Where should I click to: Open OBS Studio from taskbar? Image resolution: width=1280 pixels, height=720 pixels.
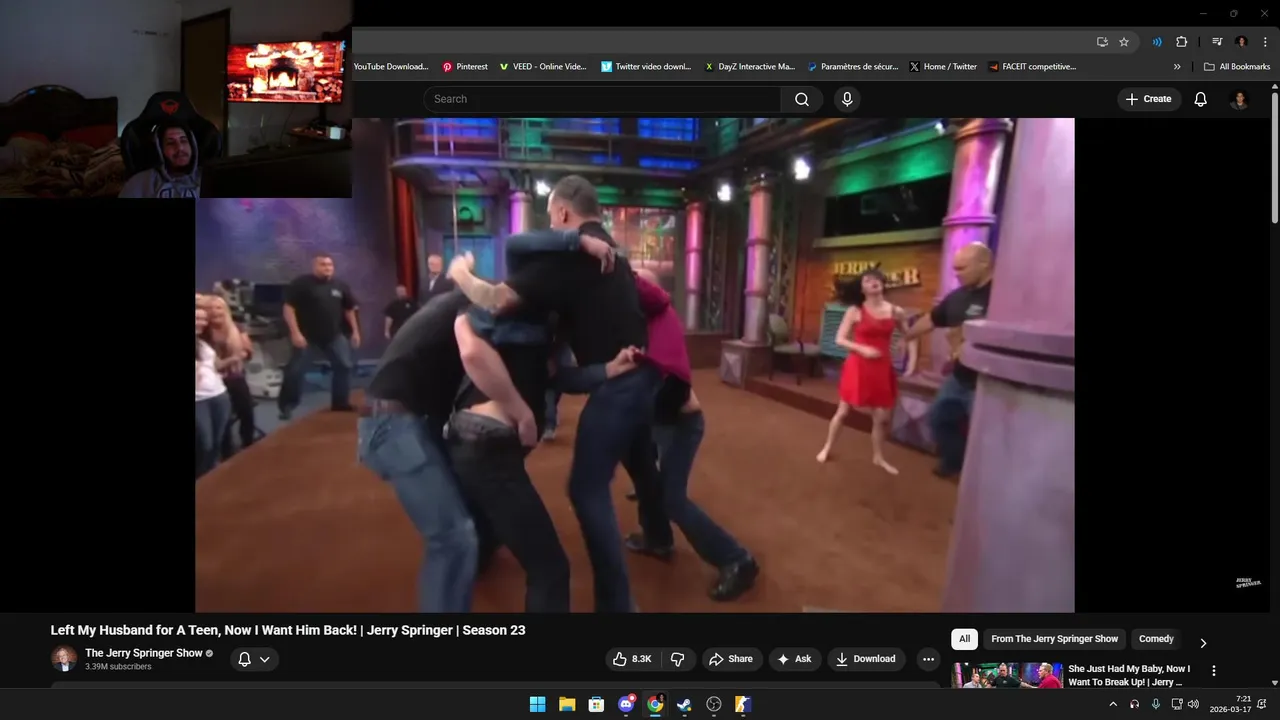point(714,704)
